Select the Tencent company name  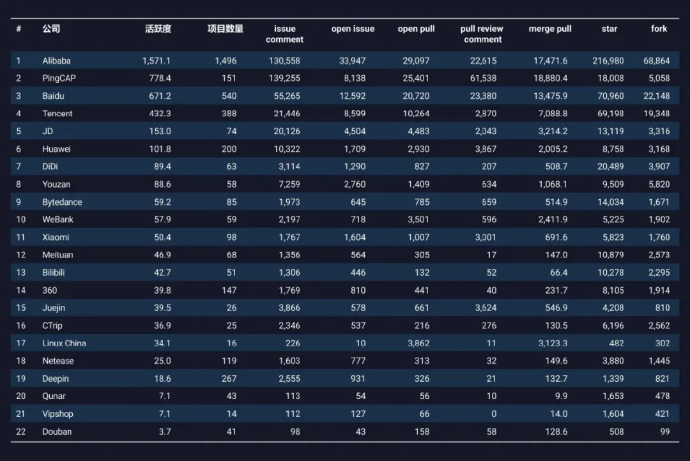57,113
